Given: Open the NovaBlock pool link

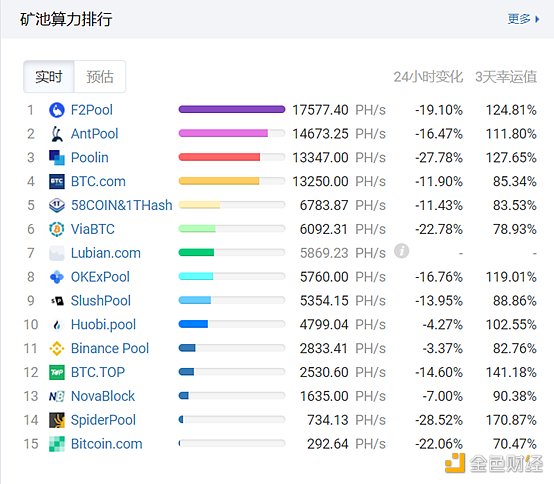Looking at the screenshot, I should pos(103,396).
